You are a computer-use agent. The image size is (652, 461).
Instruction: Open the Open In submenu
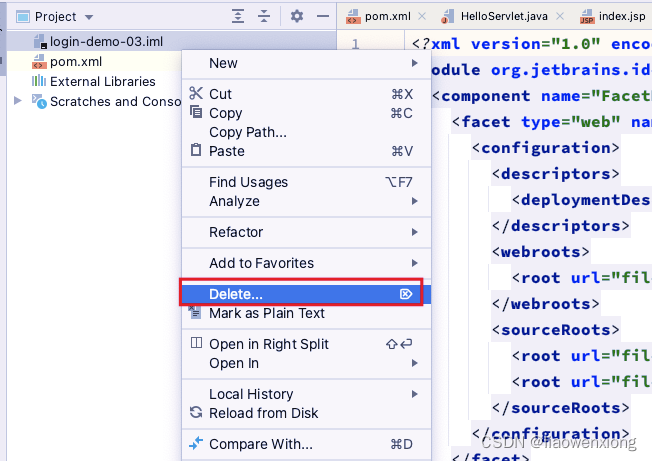(x=306, y=363)
